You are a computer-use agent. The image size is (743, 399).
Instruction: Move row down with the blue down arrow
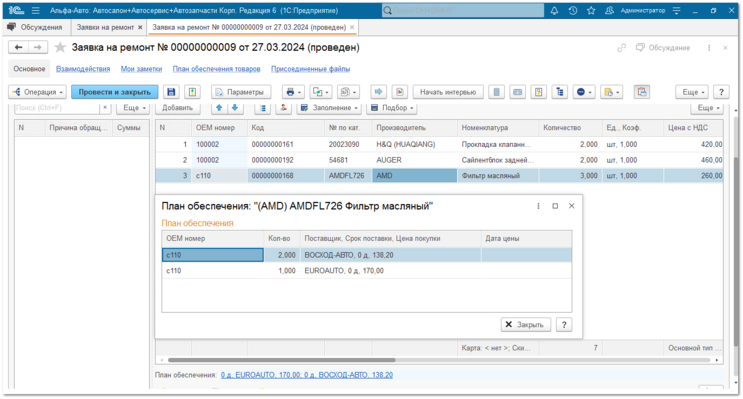[x=235, y=108]
